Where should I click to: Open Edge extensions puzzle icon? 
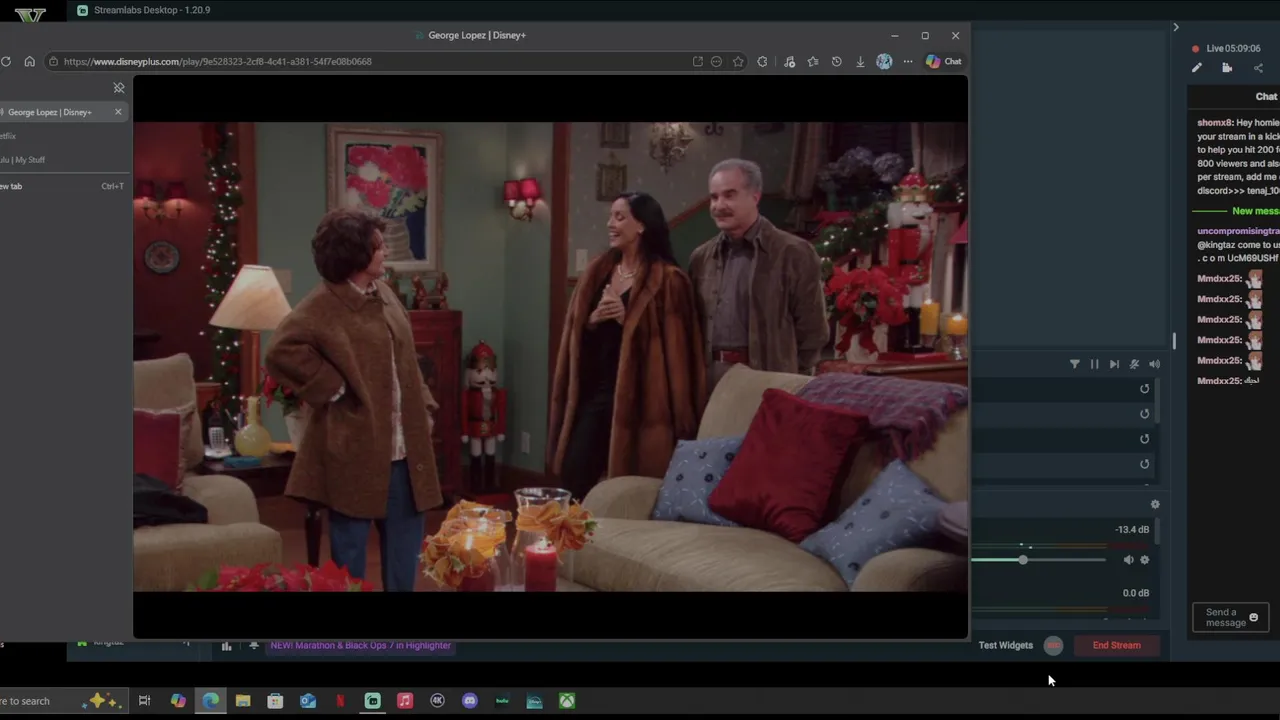762,61
